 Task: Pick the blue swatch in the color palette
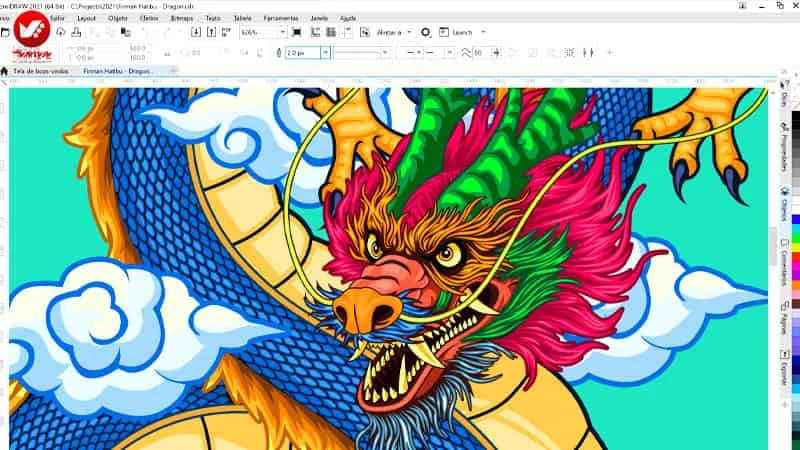pyautogui.click(x=796, y=219)
